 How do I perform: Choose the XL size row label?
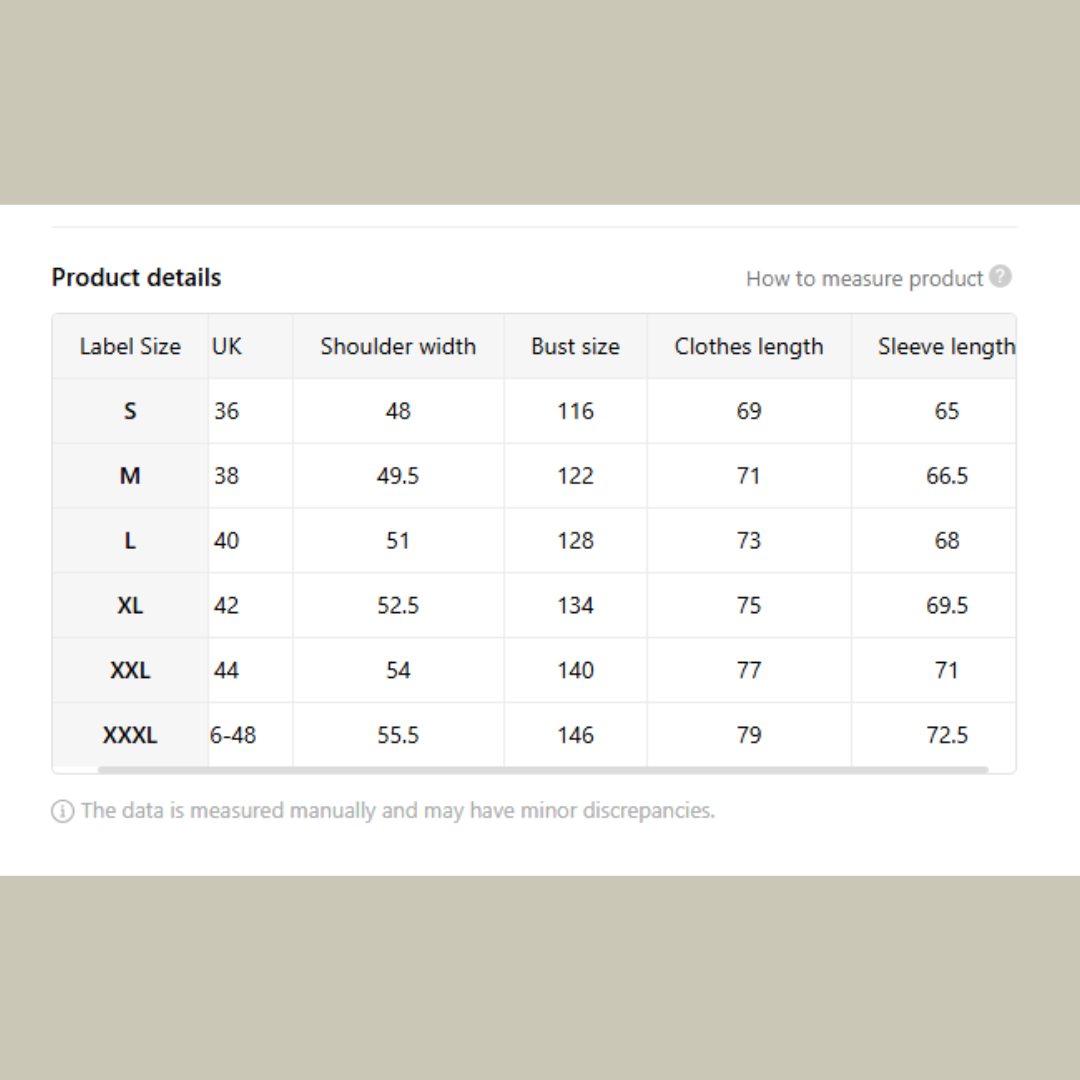(x=130, y=606)
